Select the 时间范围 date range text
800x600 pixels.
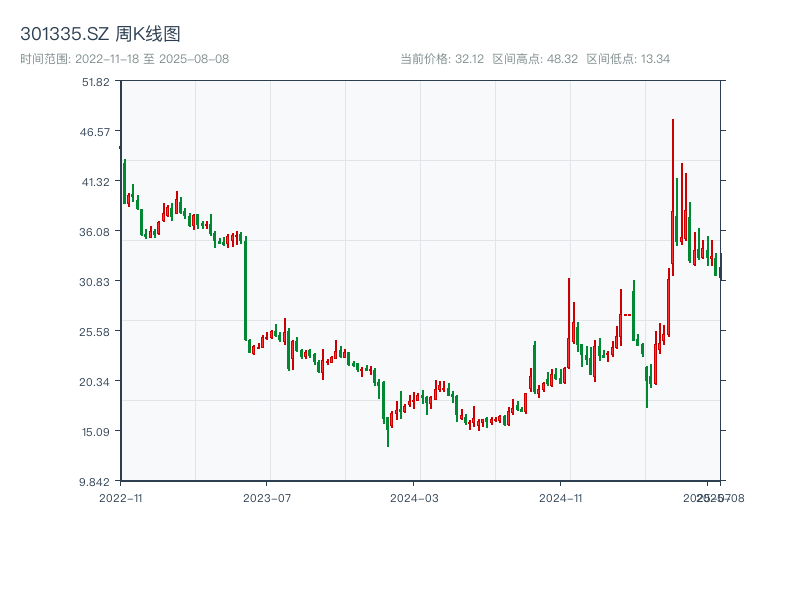point(125,59)
